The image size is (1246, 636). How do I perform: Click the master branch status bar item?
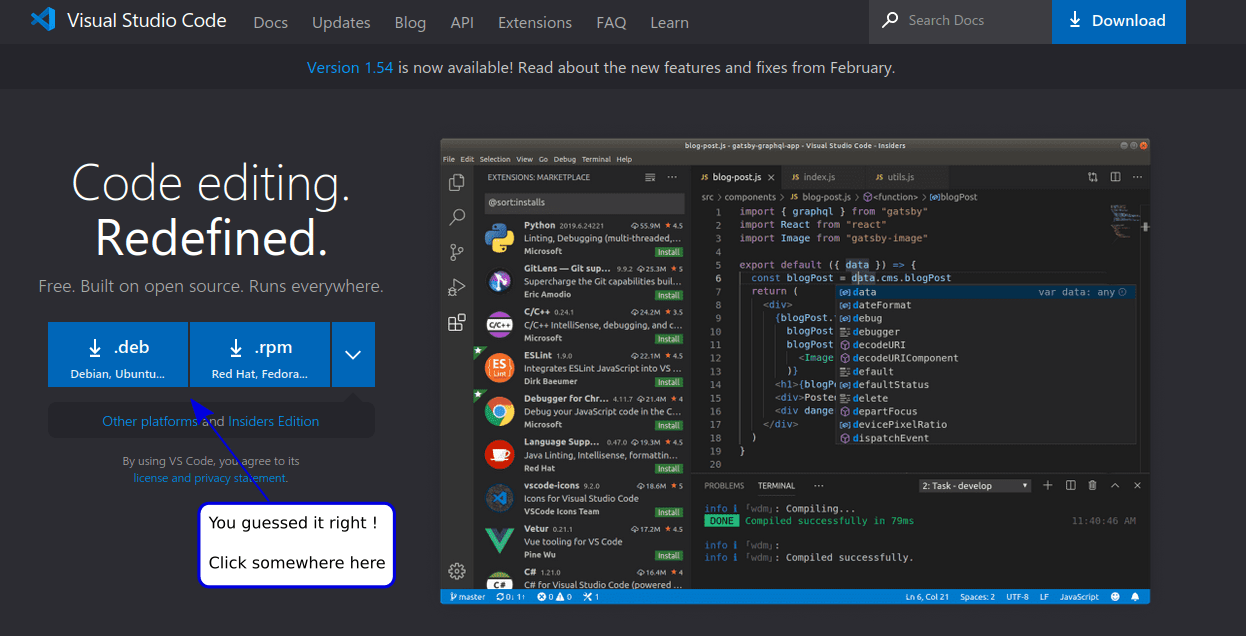pos(468,597)
